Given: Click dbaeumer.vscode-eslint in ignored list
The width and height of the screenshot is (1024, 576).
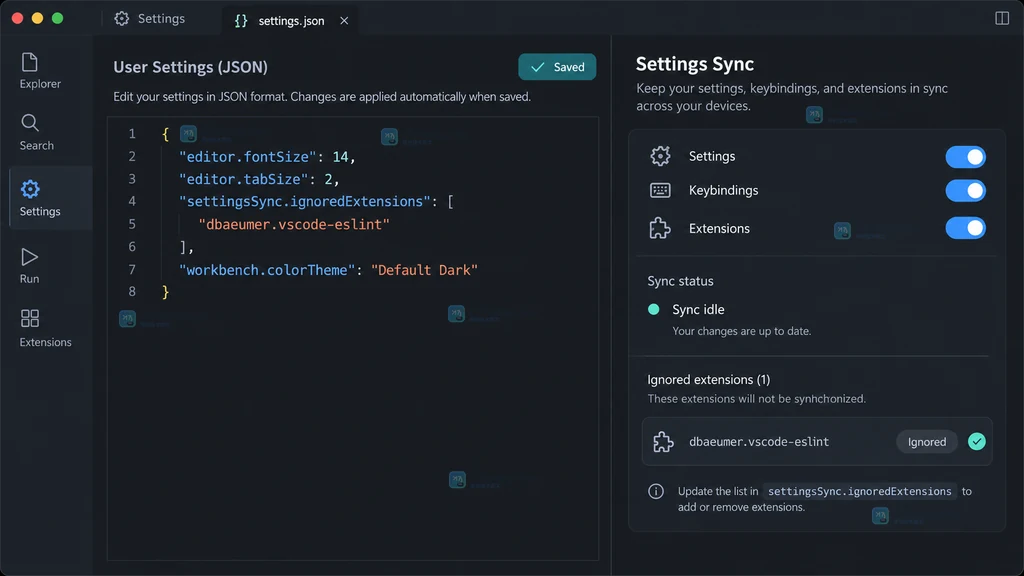Looking at the screenshot, I should 759,441.
